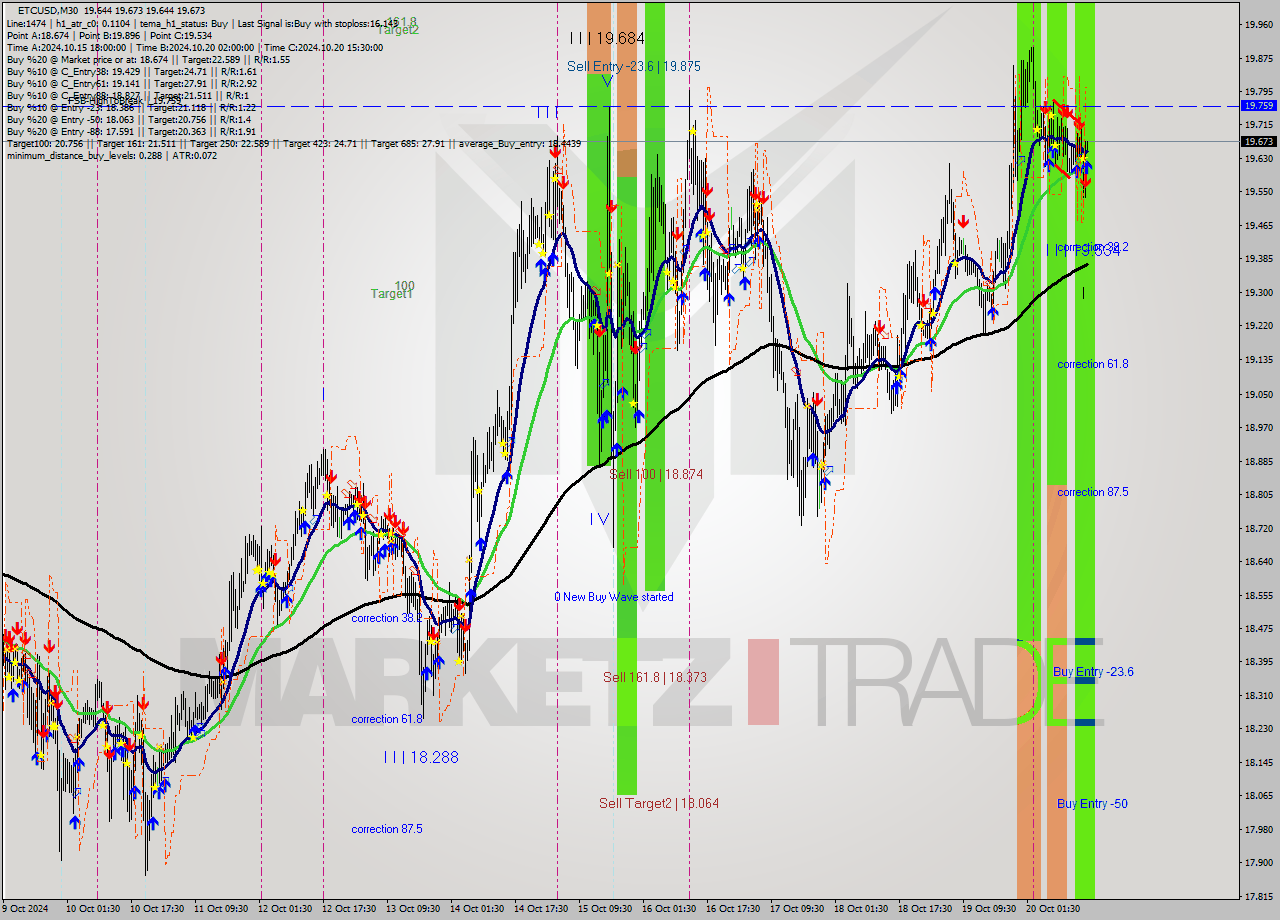This screenshot has width=1280, height=920.
Task: Click the 'I I I 18.288' wave label
Action: click(421, 758)
